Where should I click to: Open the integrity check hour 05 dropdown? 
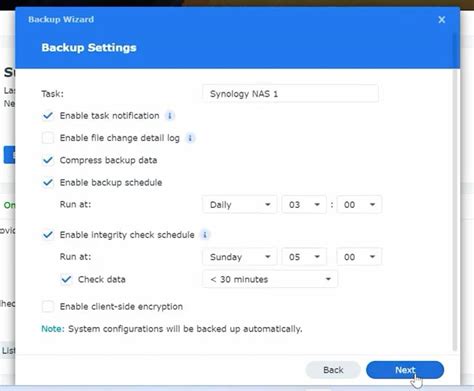point(304,257)
